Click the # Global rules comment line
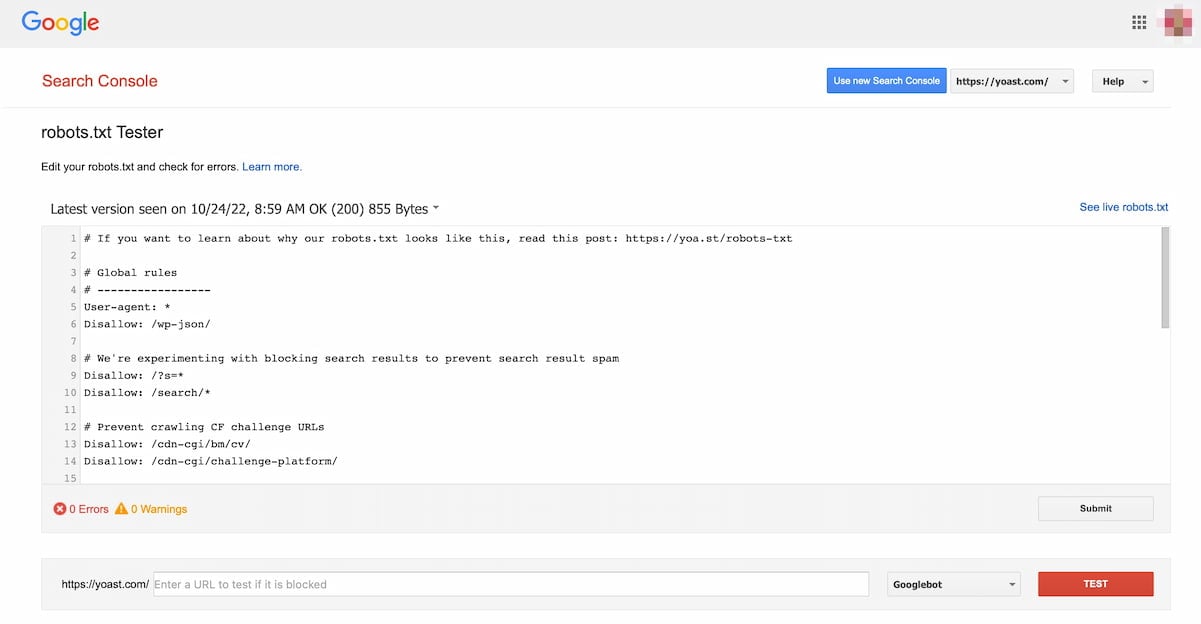Viewport: 1201px width, 624px height. (130, 272)
